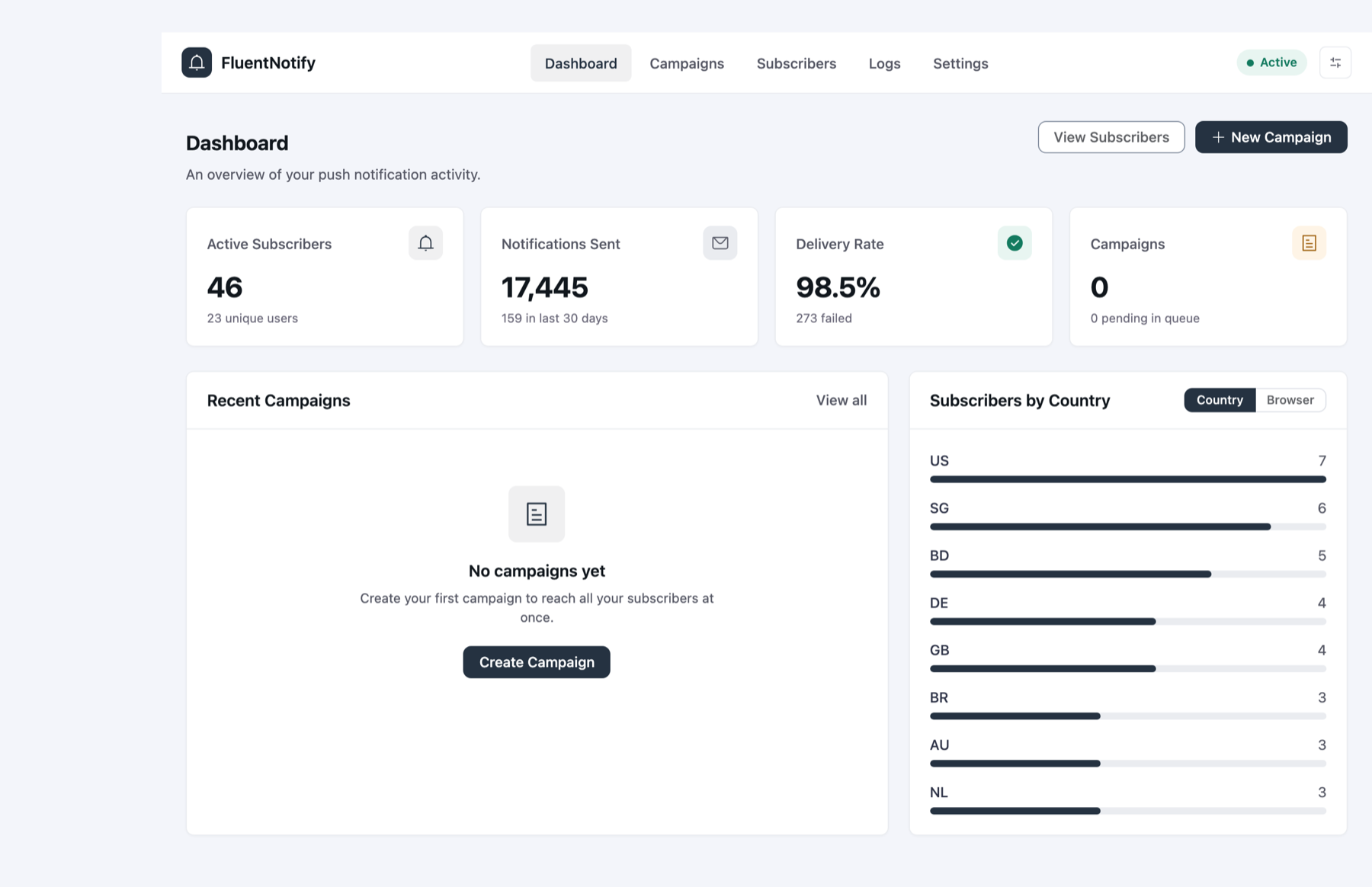Open the sliders settings icon in the header

click(x=1335, y=62)
